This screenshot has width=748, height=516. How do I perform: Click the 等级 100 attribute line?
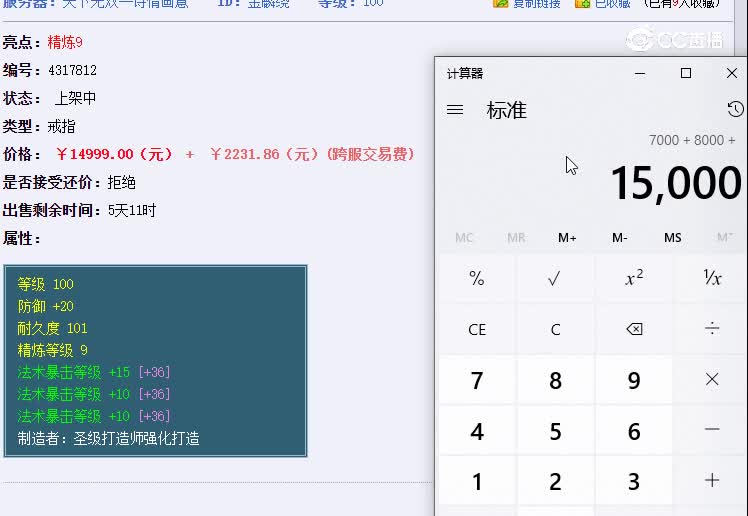tap(45, 284)
